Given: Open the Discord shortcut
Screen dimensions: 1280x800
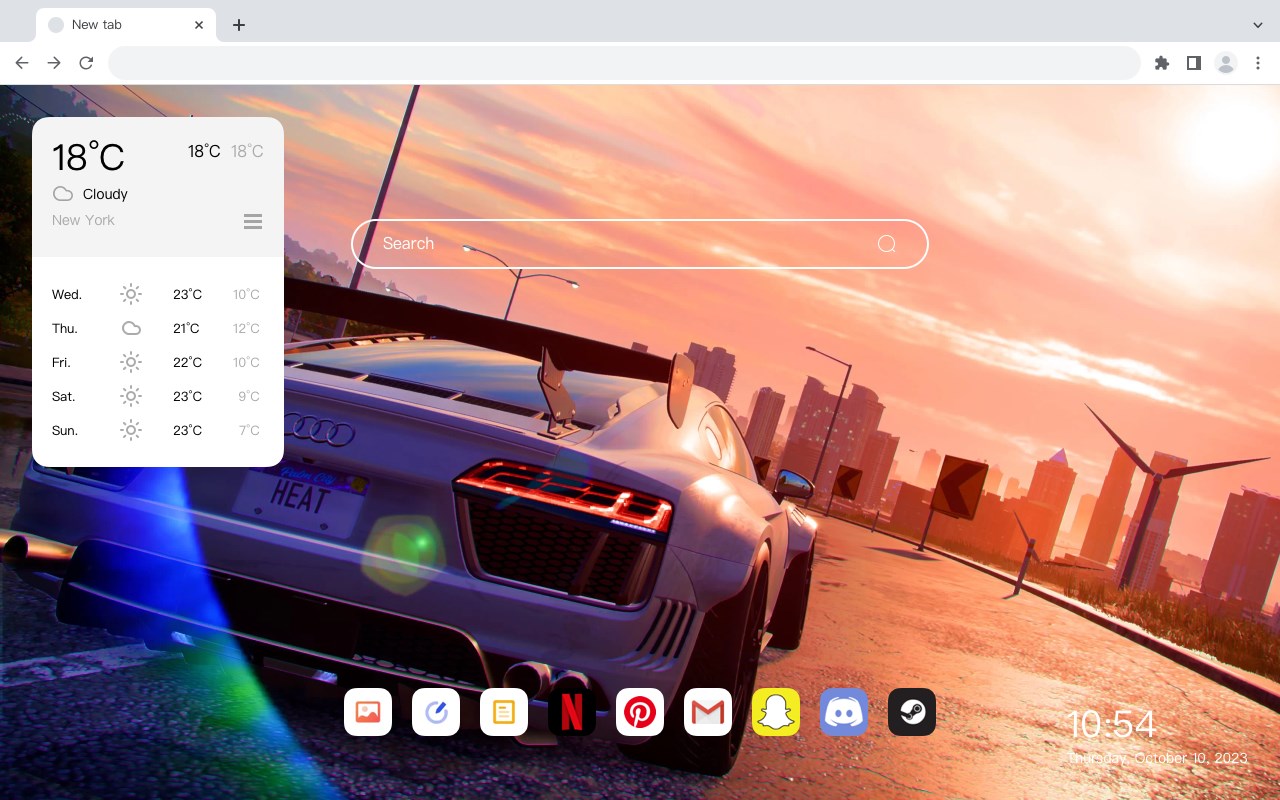Looking at the screenshot, I should pos(844,712).
